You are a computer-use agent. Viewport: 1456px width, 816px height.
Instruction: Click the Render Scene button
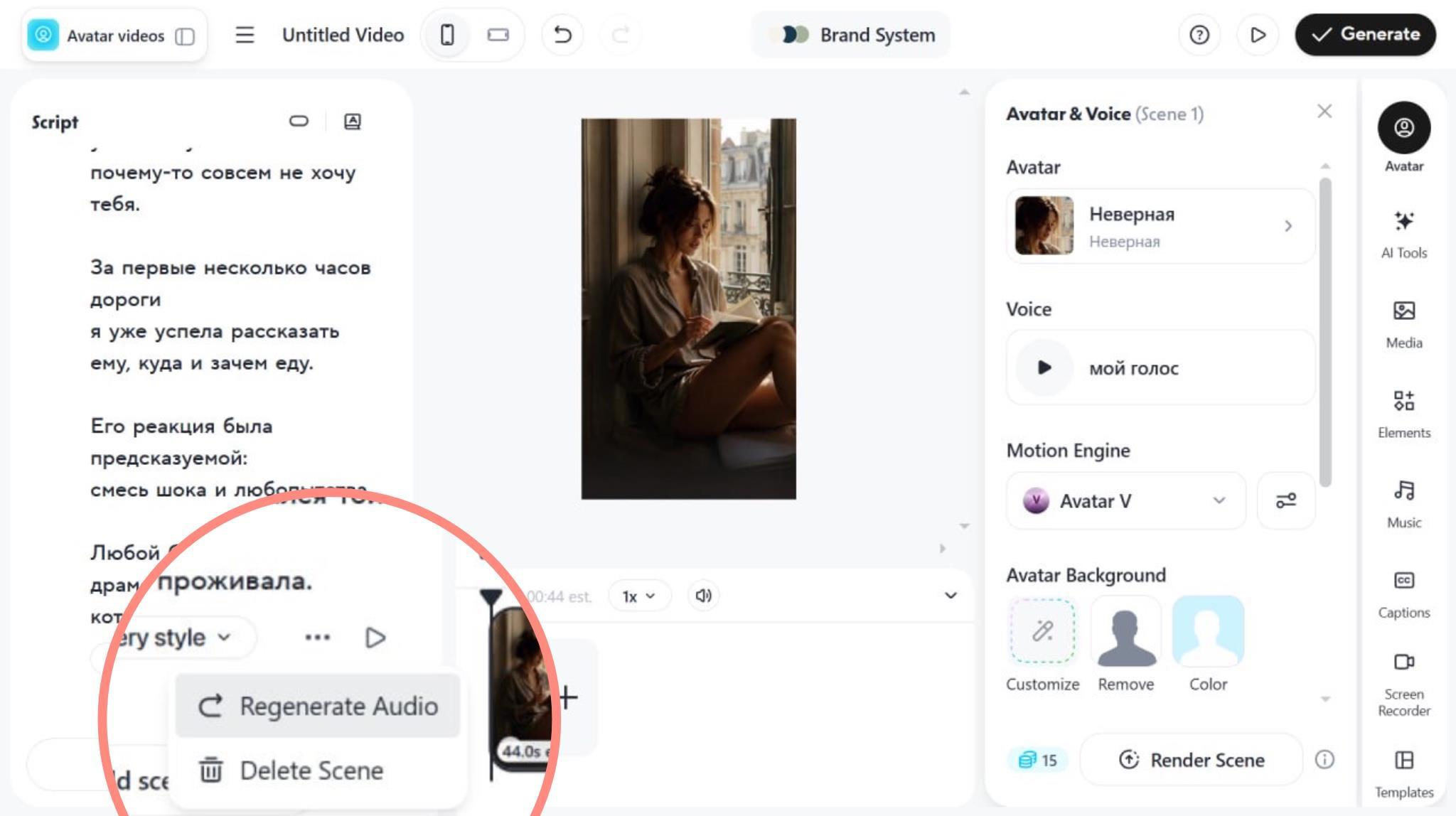[x=1192, y=760]
